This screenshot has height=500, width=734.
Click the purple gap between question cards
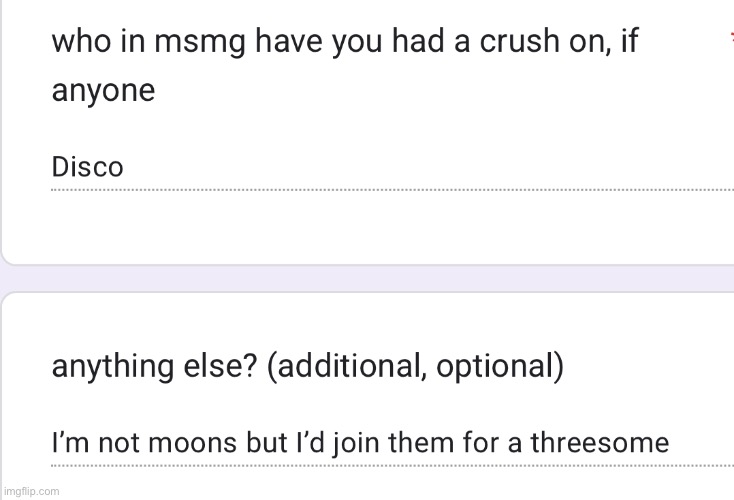pyautogui.click(x=367, y=279)
